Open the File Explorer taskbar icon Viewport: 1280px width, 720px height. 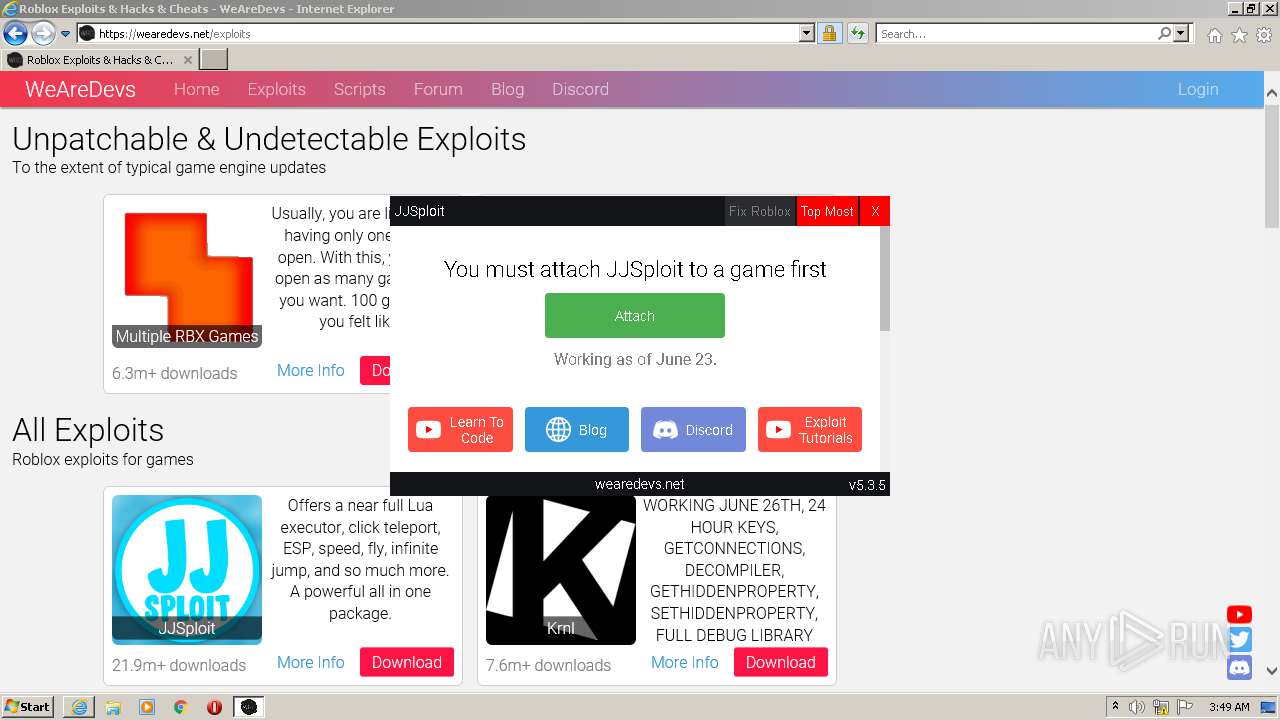click(113, 707)
